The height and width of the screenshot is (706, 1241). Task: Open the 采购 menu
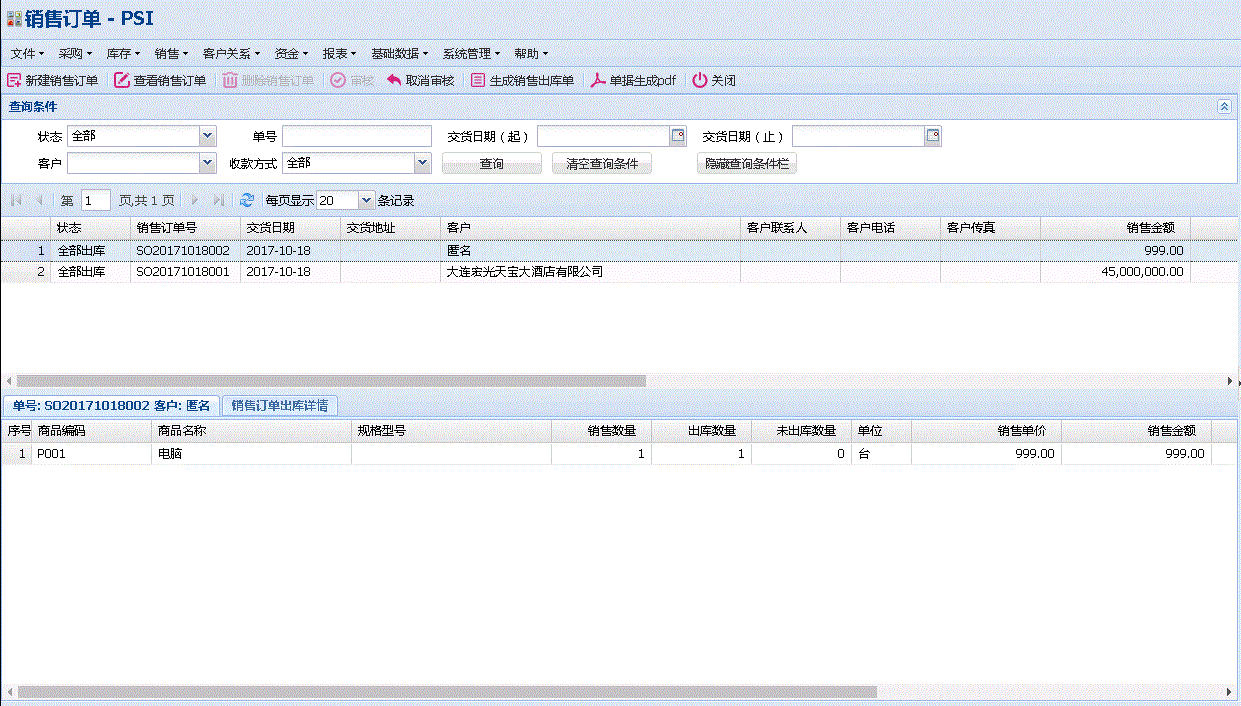coord(75,53)
